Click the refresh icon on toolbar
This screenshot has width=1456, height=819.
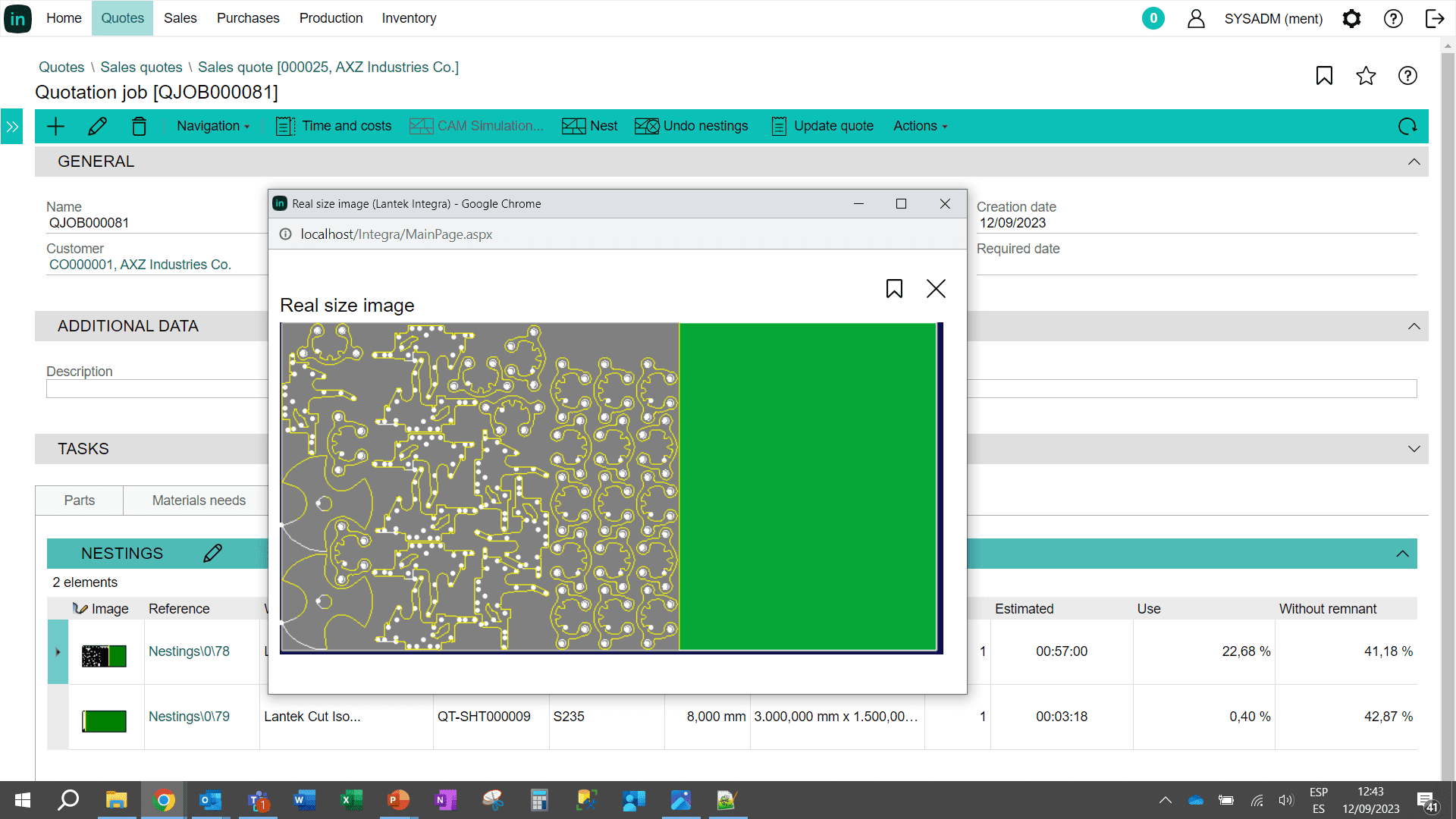coord(1407,126)
